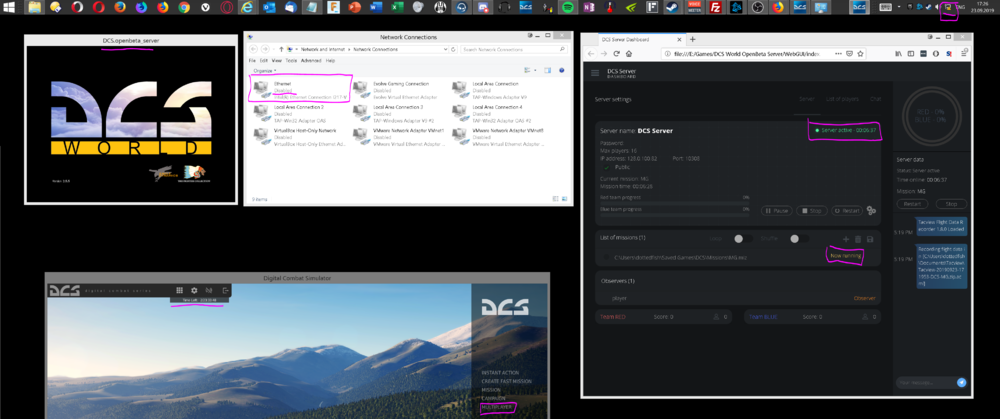Click the Red team progress bar
Screen dimensions: 1000x419
tap(676, 203)
